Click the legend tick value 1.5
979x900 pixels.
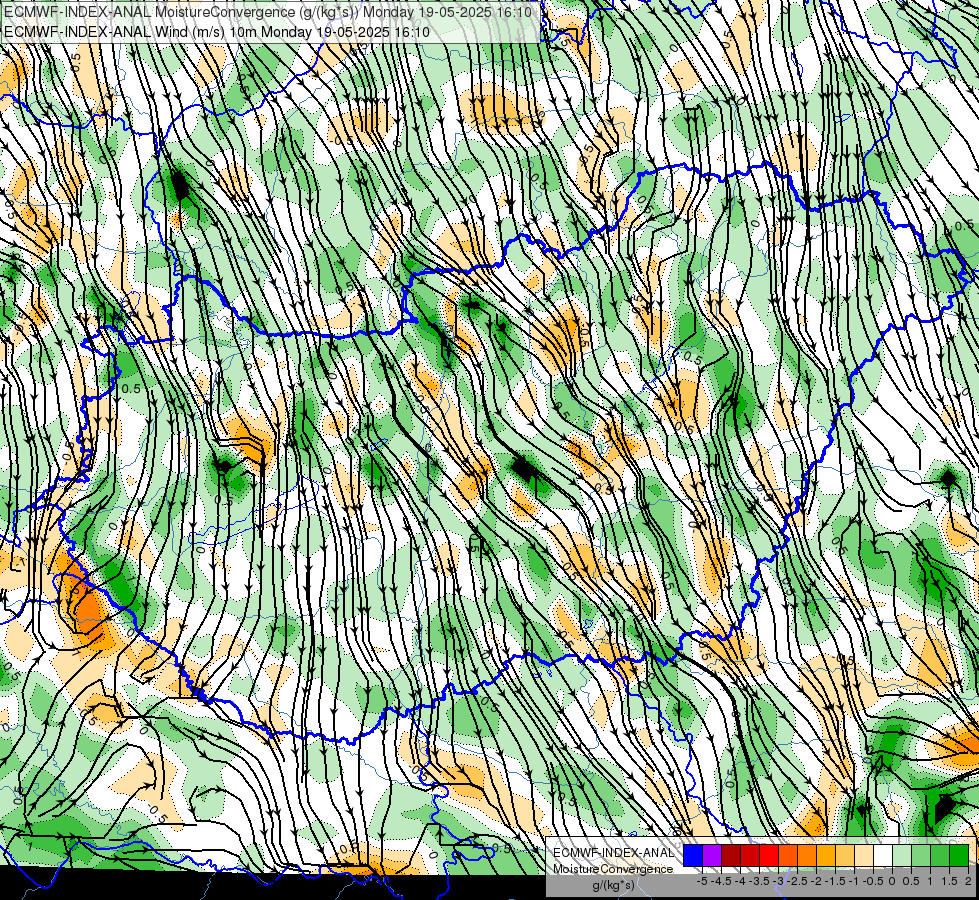click(x=950, y=881)
